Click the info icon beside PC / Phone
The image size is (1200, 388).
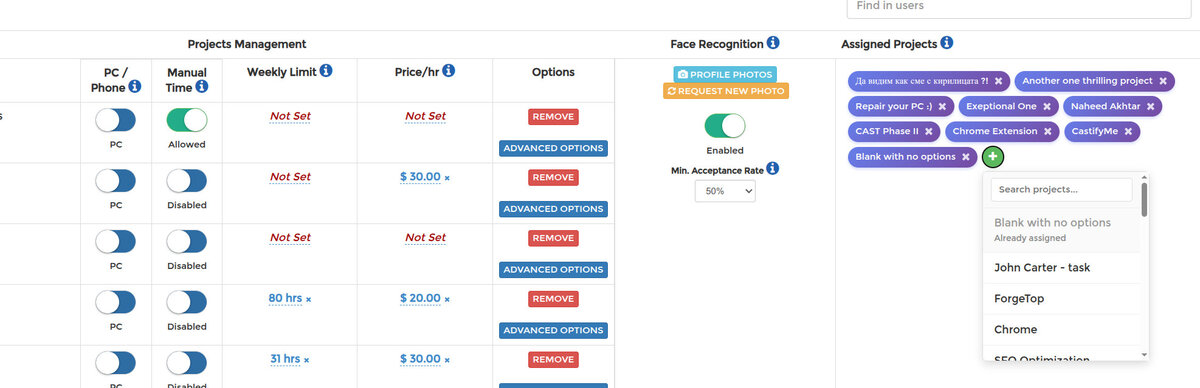coord(135,87)
